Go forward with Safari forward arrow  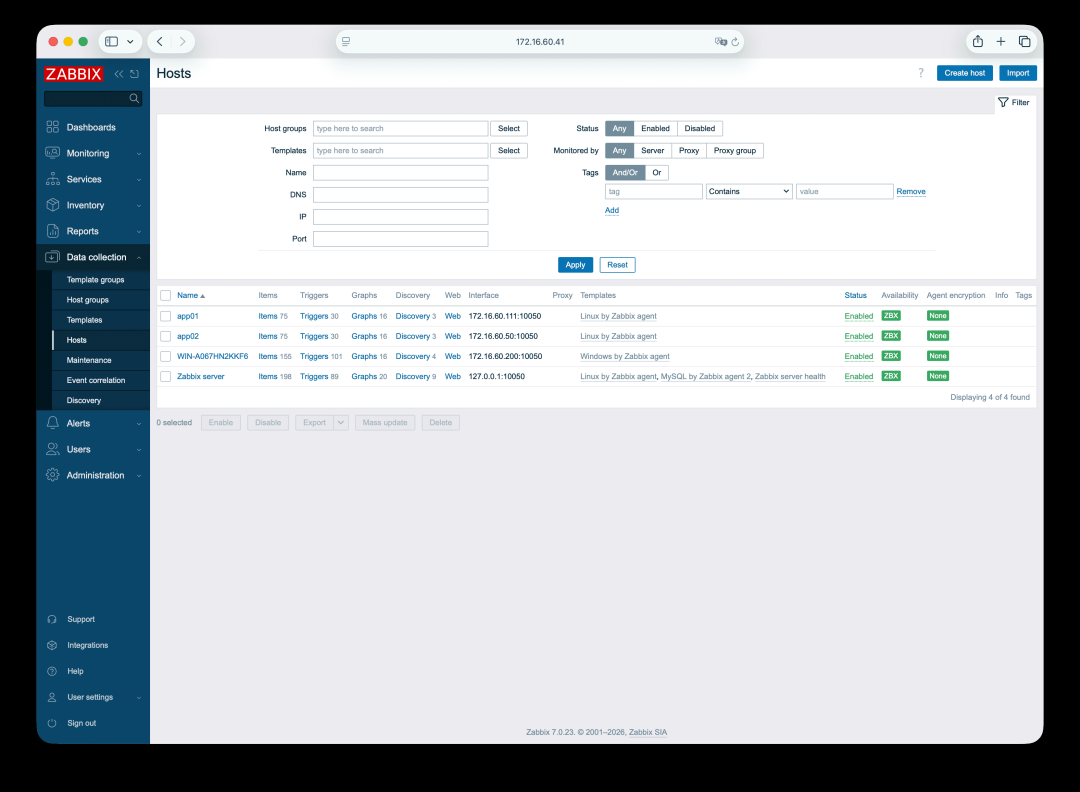pos(183,41)
